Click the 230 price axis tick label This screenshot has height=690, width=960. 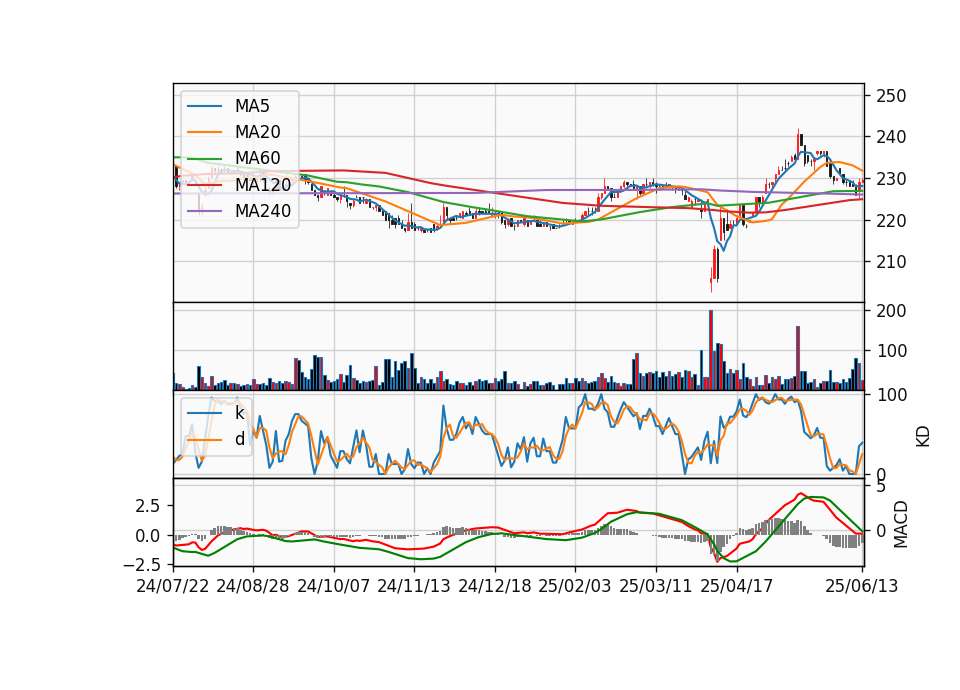[891, 179]
